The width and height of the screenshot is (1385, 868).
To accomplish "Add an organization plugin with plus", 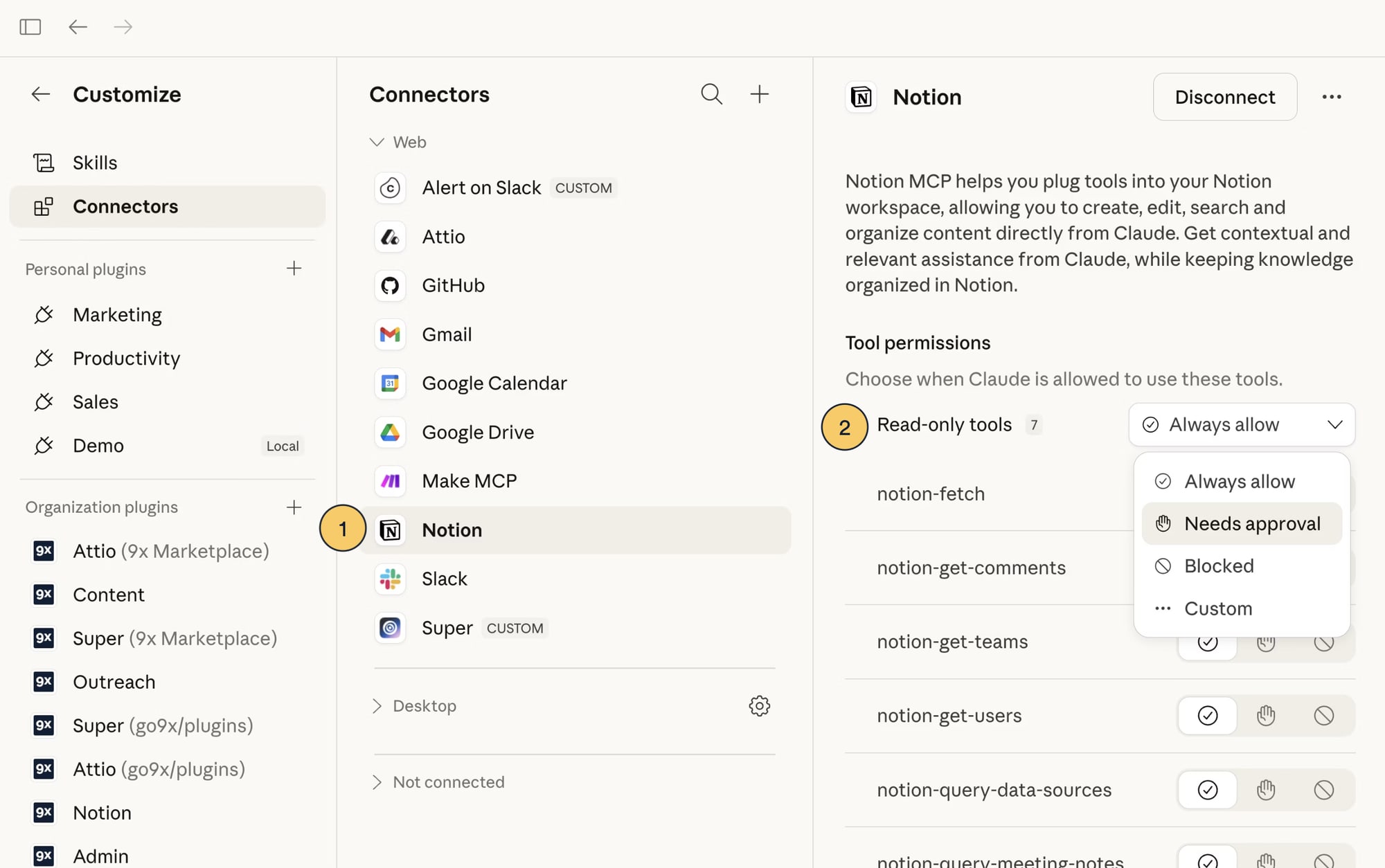I will pos(294,507).
